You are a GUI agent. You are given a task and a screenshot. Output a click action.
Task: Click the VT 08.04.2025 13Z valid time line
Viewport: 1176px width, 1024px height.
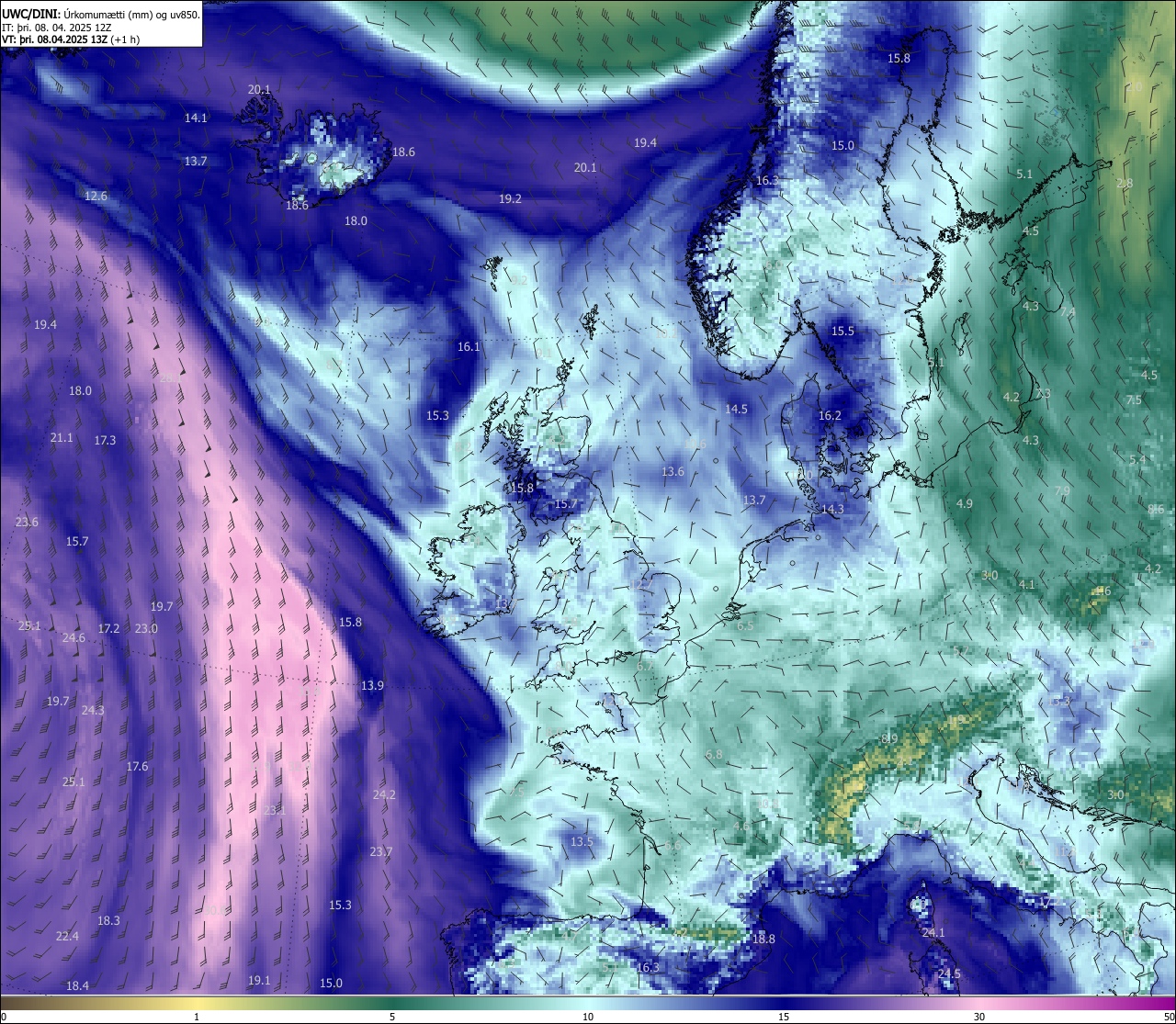(71, 39)
